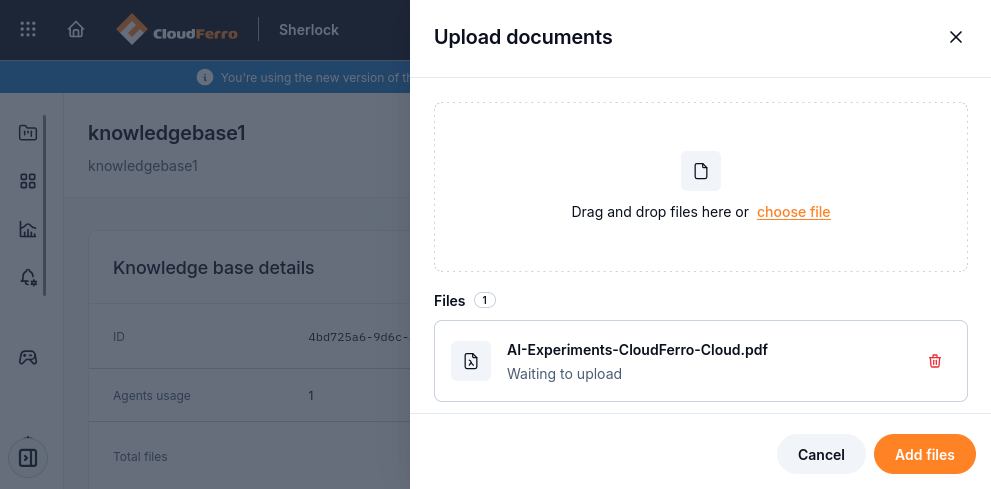991x489 pixels.
Task: Open the apps grid menu icon
Action: coord(28,30)
